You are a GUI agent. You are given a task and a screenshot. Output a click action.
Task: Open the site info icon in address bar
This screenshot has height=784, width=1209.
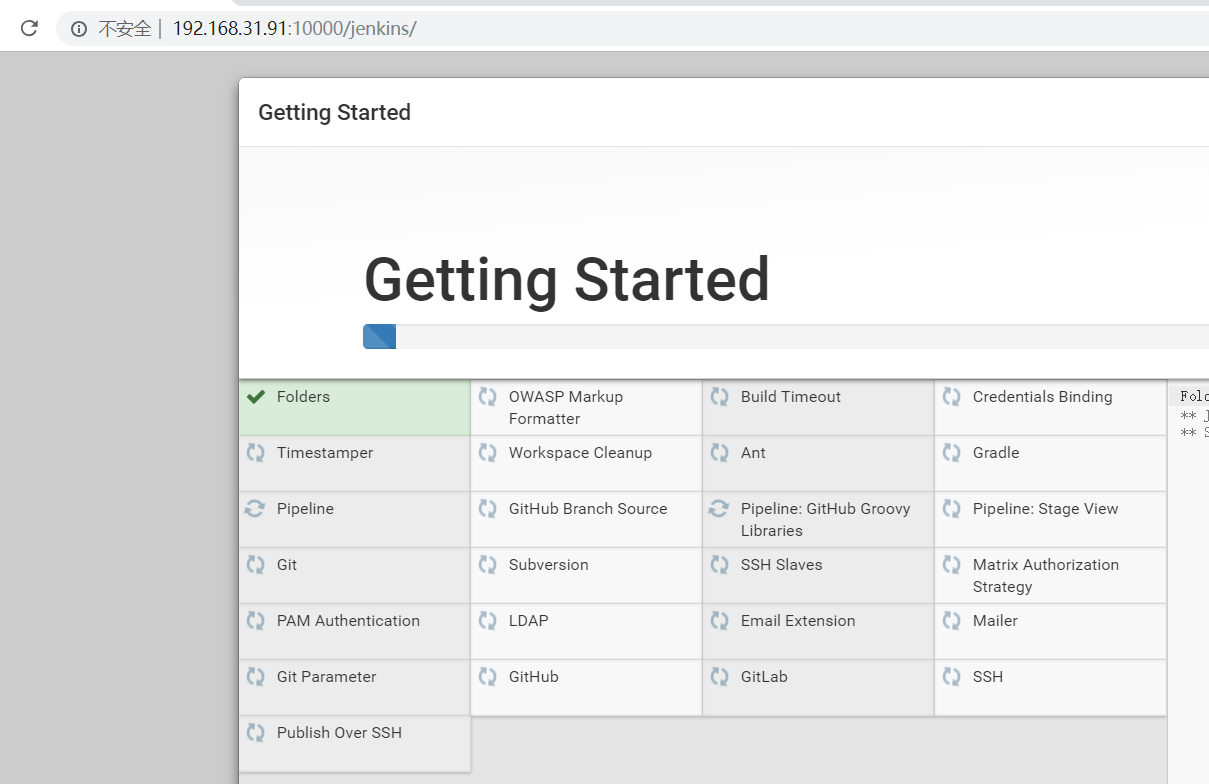coord(79,29)
